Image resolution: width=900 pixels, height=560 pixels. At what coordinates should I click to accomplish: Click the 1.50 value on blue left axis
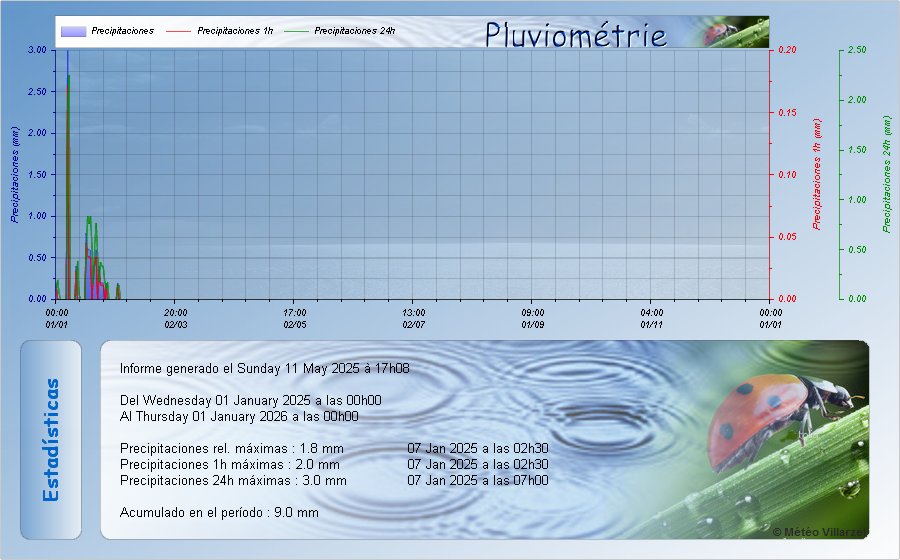pyautogui.click(x=37, y=174)
